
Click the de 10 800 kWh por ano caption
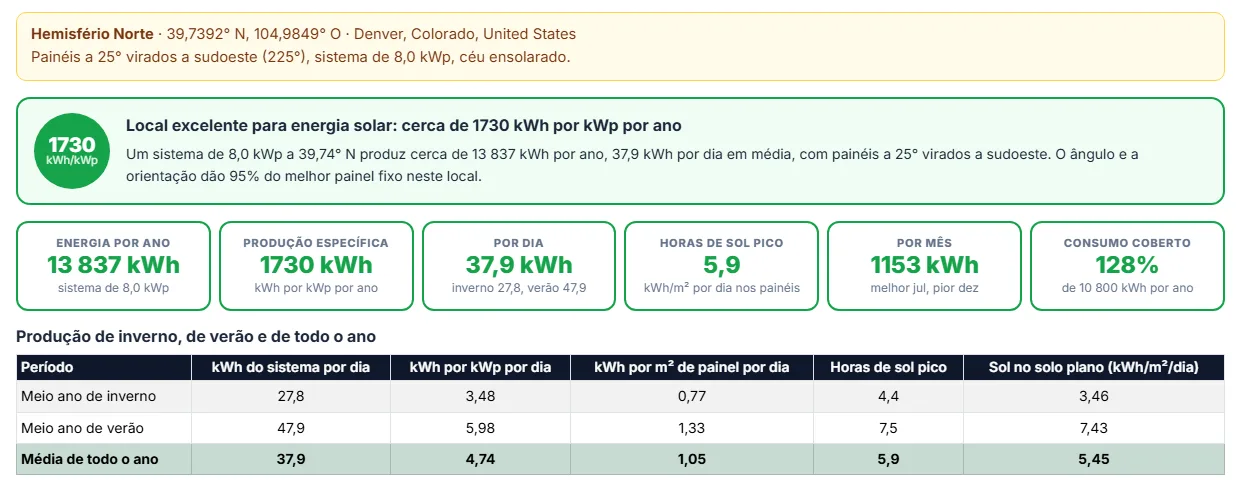coord(1127,288)
